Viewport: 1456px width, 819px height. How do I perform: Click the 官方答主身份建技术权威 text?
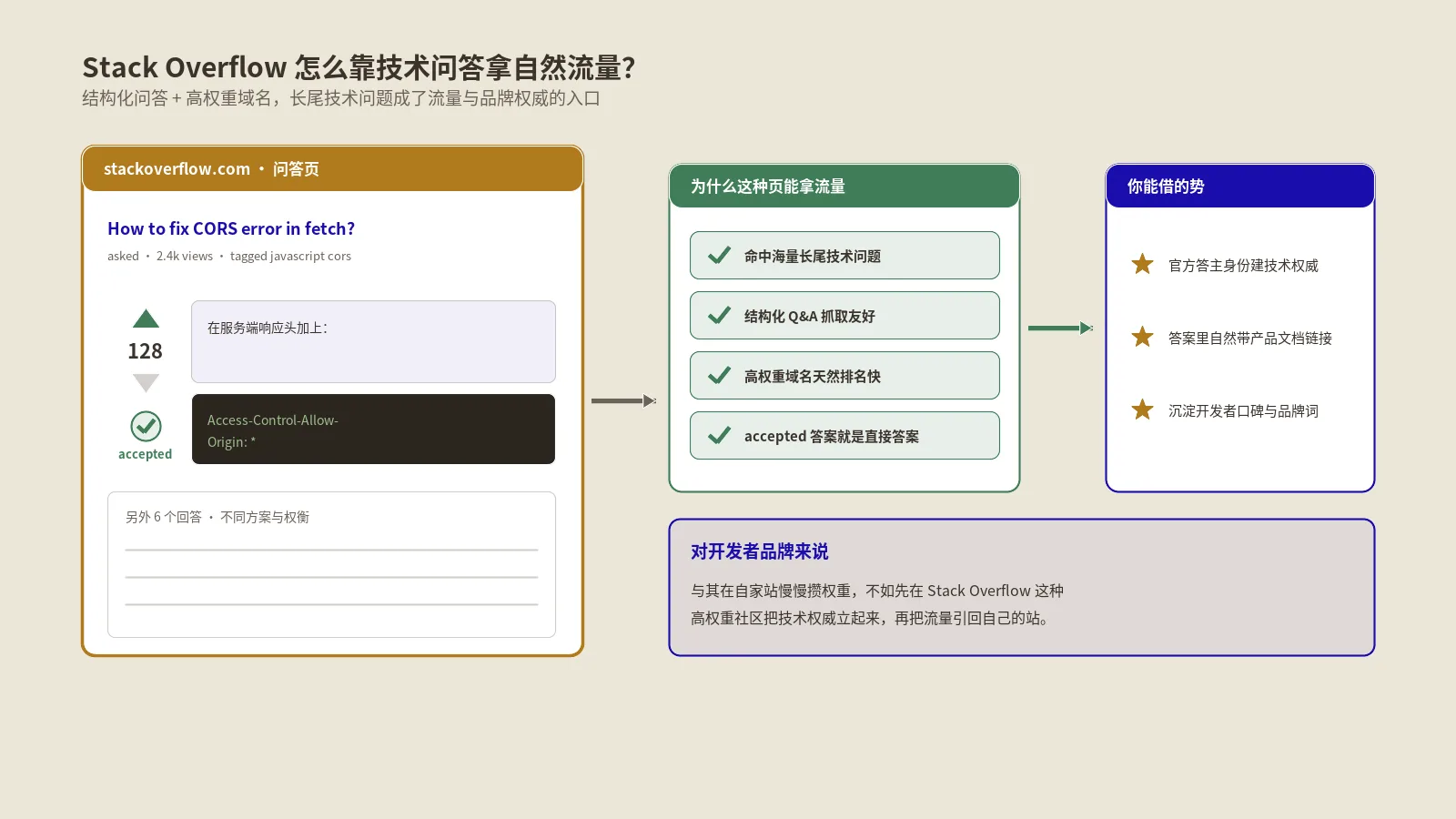tap(1243, 266)
